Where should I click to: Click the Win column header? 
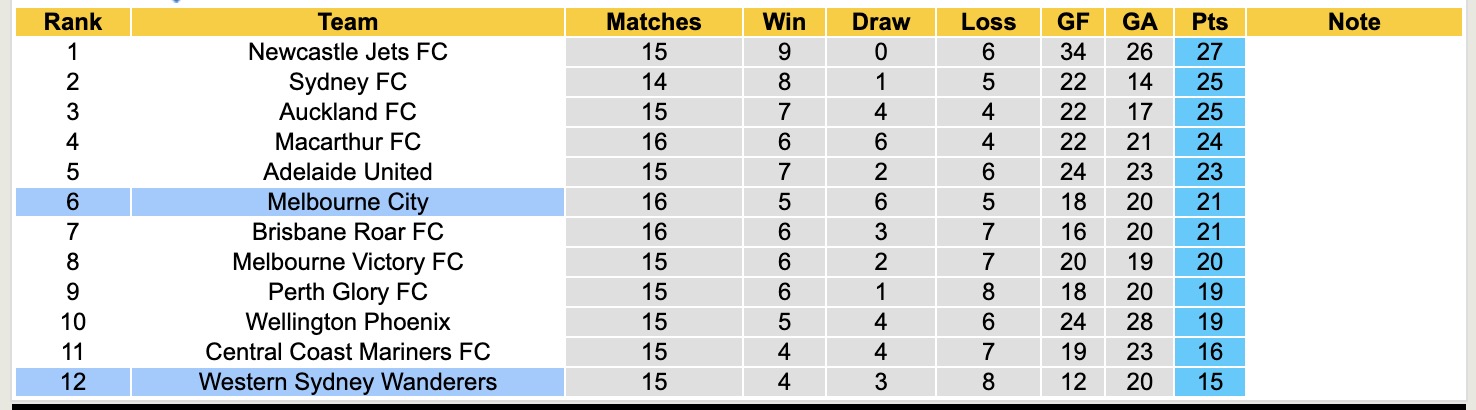(x=783, y=22)
